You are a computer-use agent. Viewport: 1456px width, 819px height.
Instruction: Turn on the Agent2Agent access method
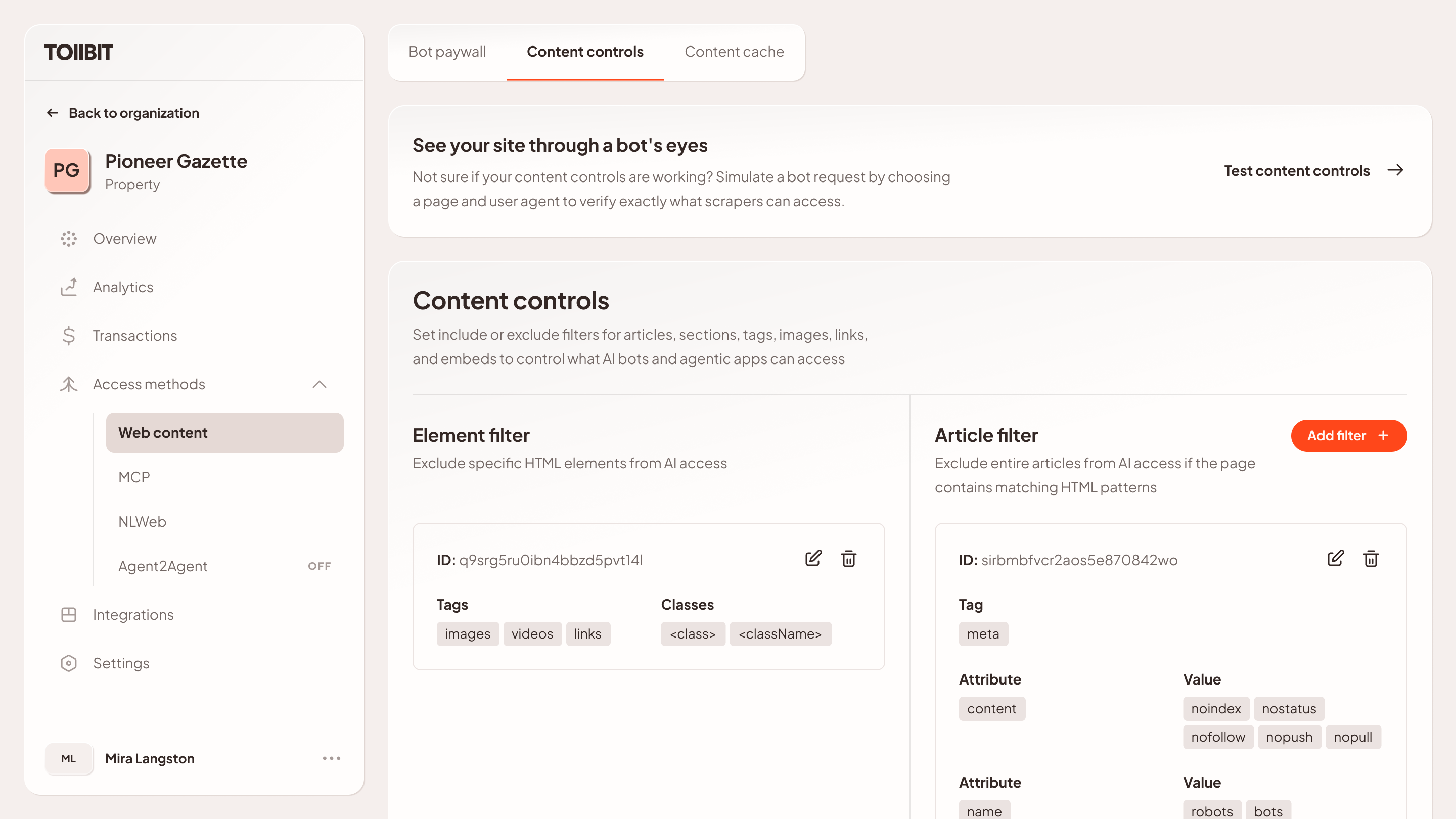pos(320,565)
